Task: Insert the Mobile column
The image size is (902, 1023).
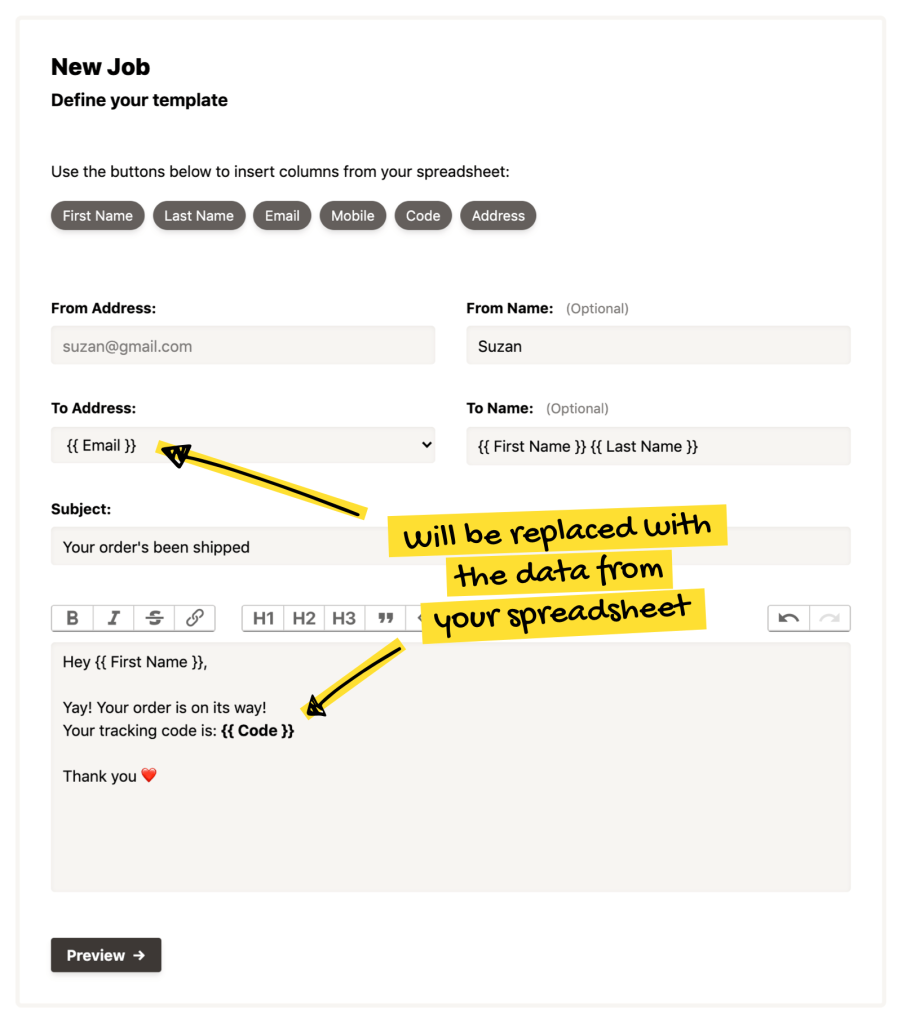Action: [x=352, y=215]
